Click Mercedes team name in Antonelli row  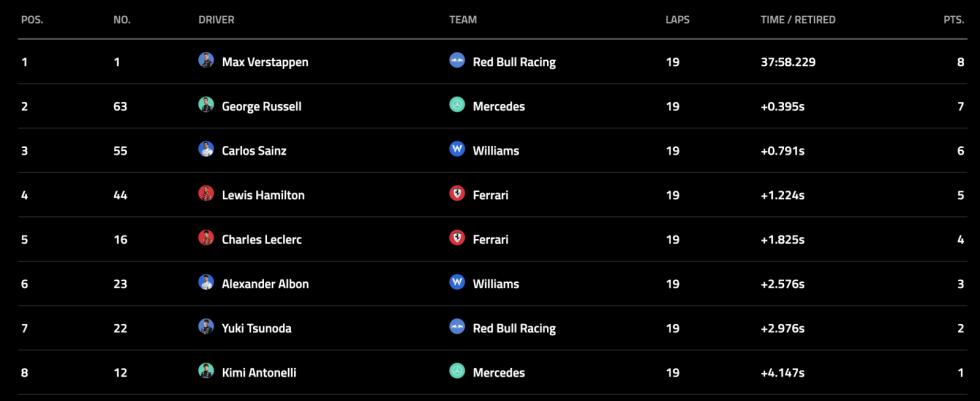(499, 373)
